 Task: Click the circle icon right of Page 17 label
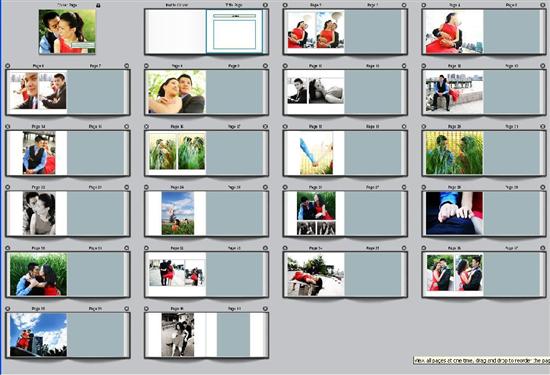tap(265, 126)
